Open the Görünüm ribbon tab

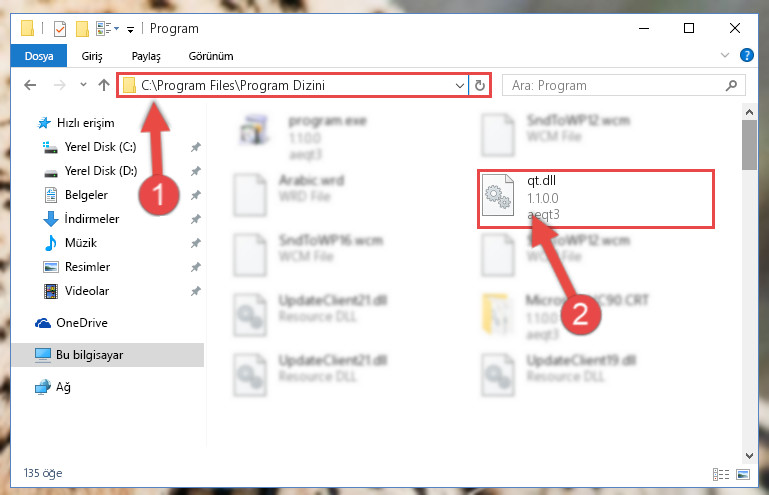211,56
